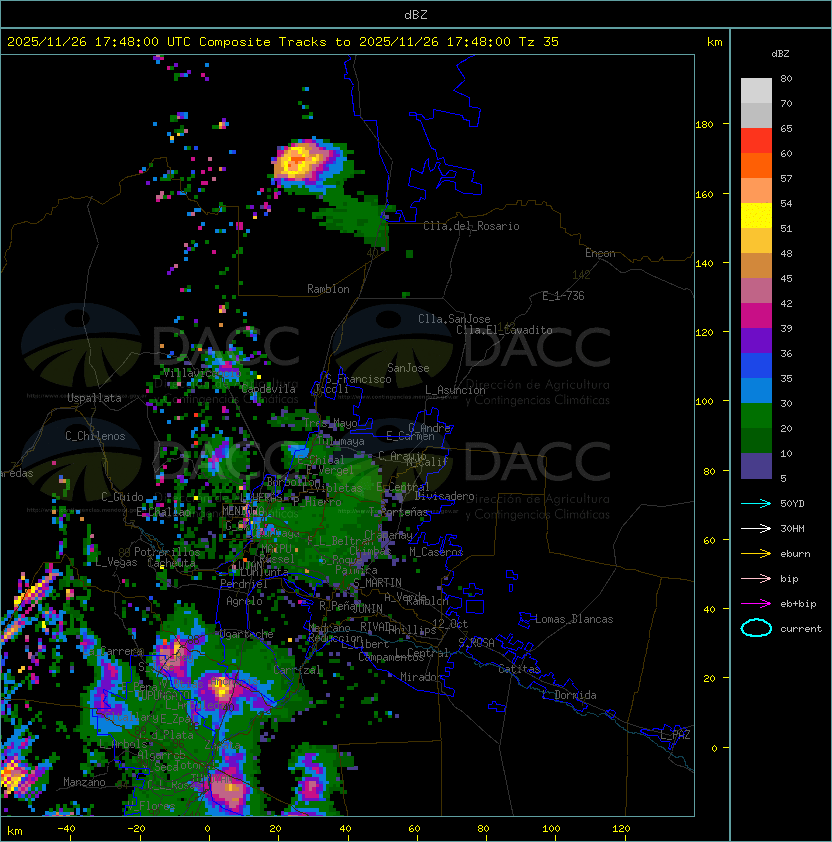Pick the purple swatch below 39 dBZ
Image resolution: width=832 pixels, height=842 pixels.
coord(756,340)
